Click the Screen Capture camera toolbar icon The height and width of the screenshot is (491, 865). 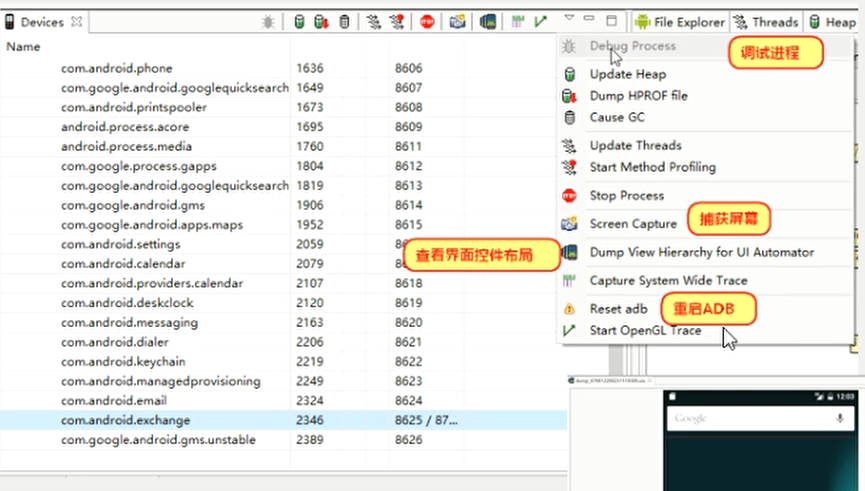click(x=457, y=22)
